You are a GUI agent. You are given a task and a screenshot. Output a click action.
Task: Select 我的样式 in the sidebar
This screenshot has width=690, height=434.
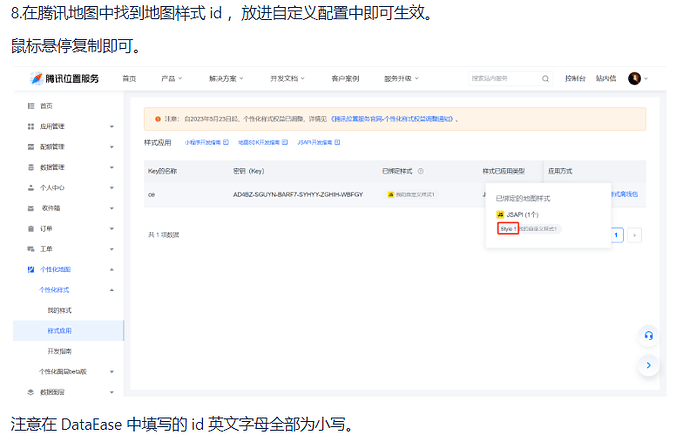(59, 310)
